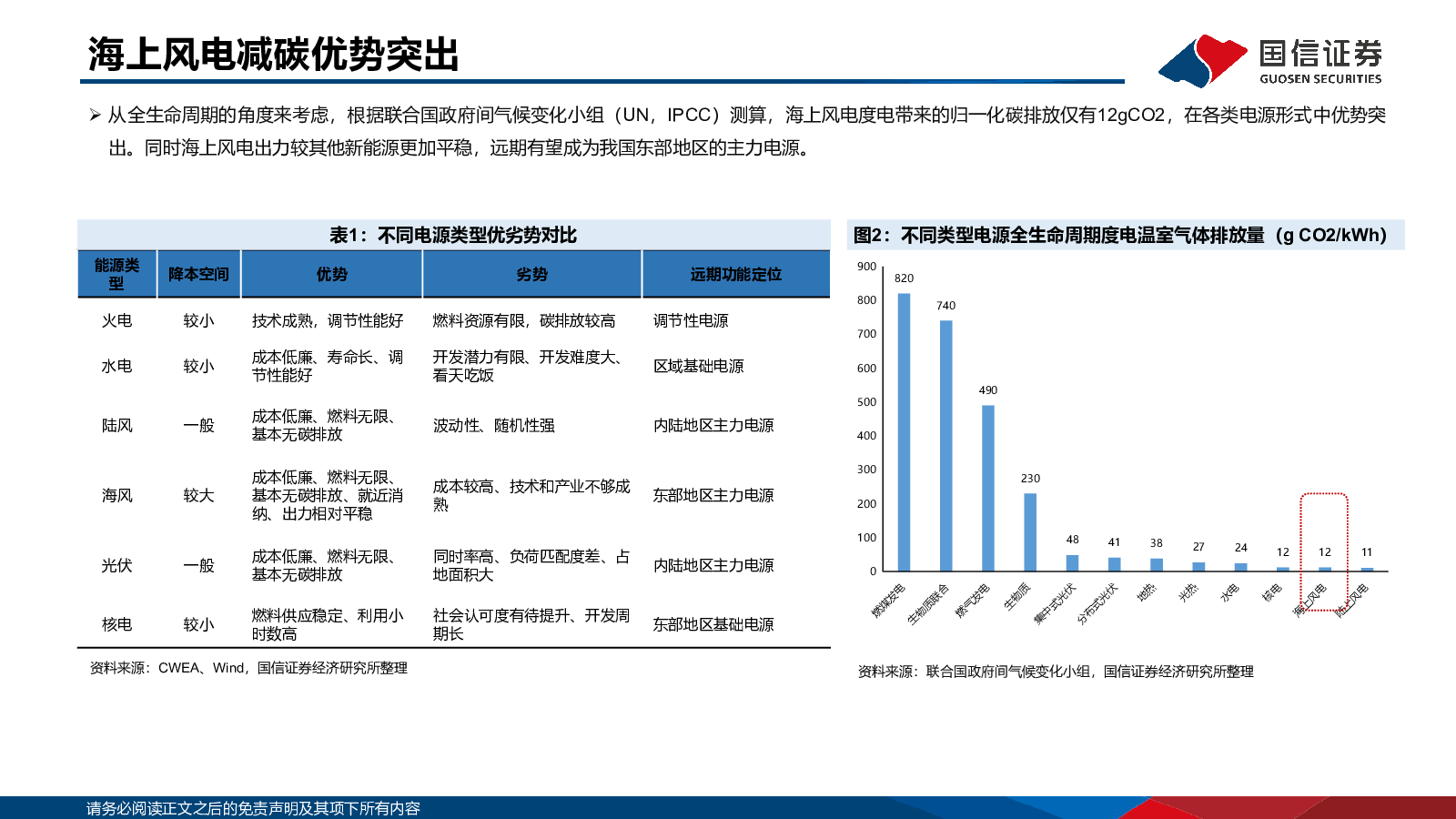Click 成本较高、技术和产业不够成熟 cell
The height and width of the screenshot is (819, 1456).
[531, 495]
